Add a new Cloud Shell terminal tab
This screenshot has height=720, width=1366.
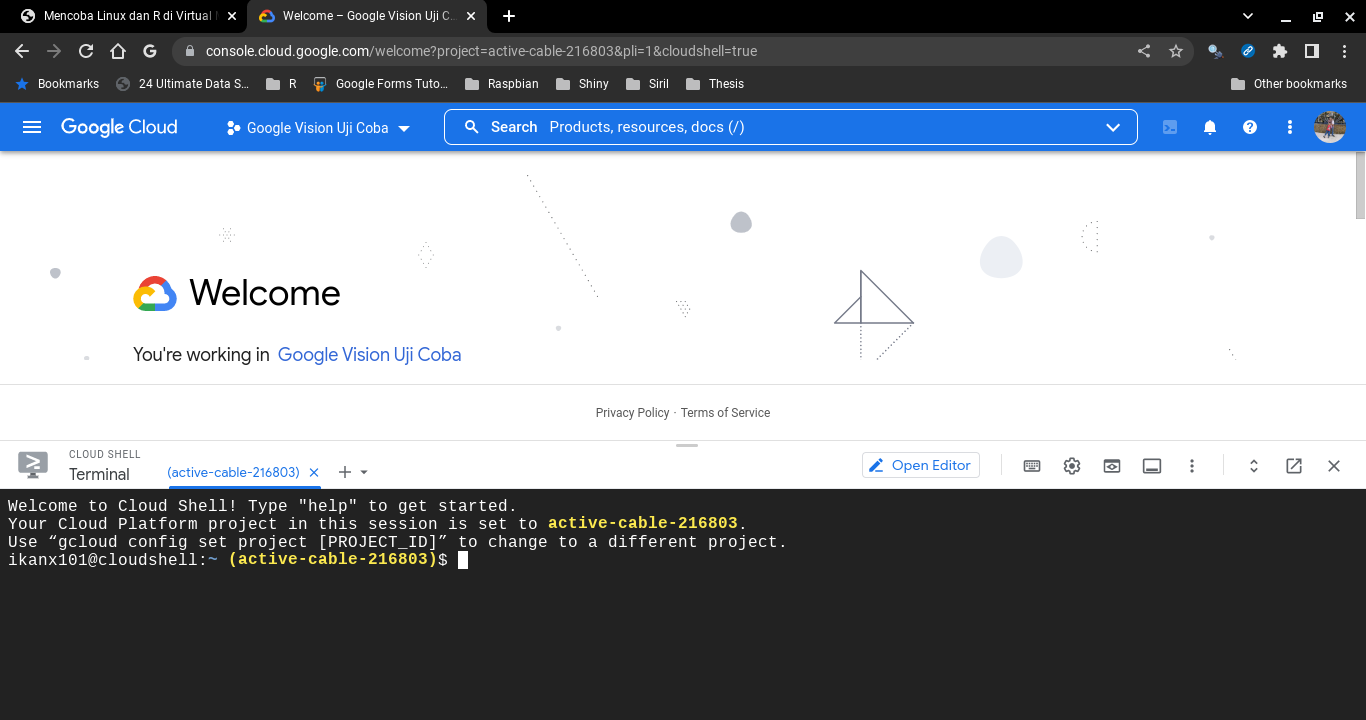(x=345, y=472)
